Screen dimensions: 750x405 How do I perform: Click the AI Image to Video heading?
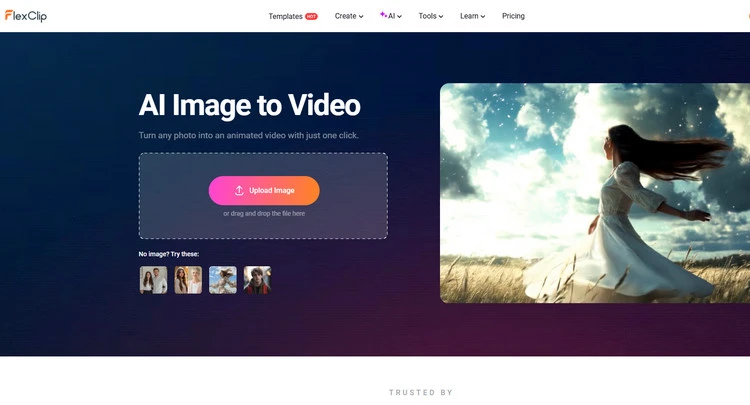tap(249, 105)
